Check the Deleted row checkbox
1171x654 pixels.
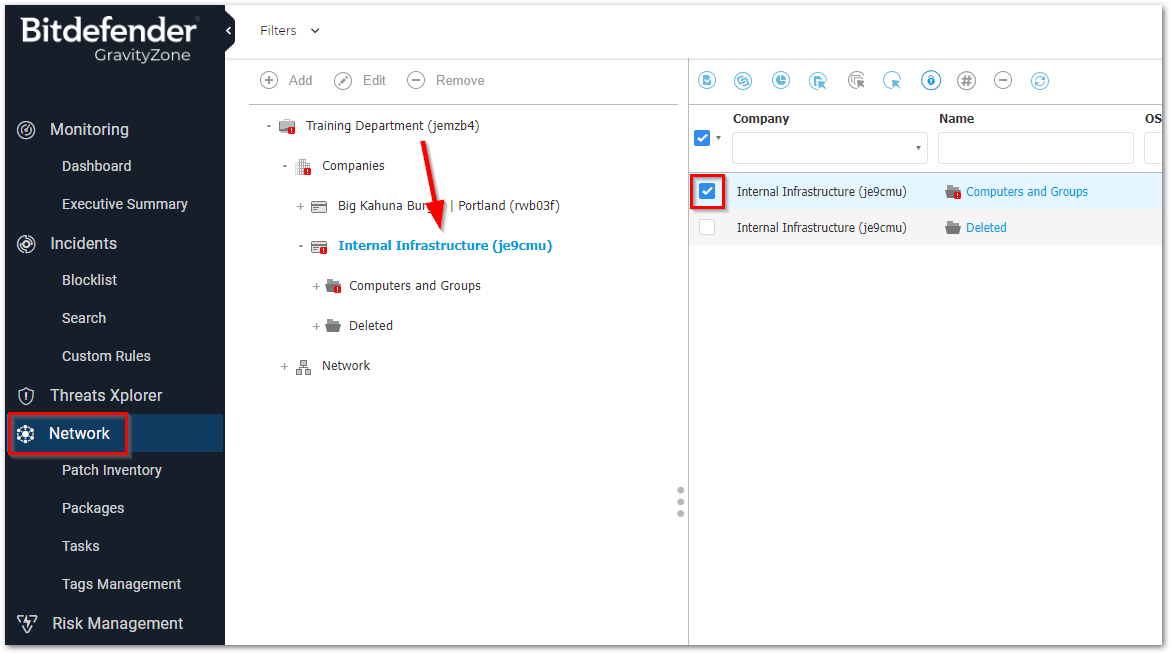pyautogui.click(x=707, y=227)
